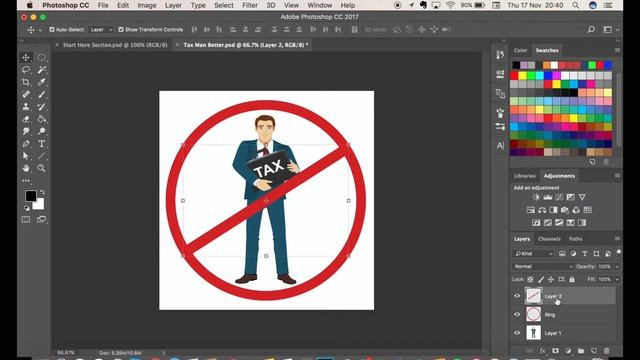The height and width of the screenshot is (360, 640).
Task: Select the Layer 1 thumbnail
Action: coord(533,333)
